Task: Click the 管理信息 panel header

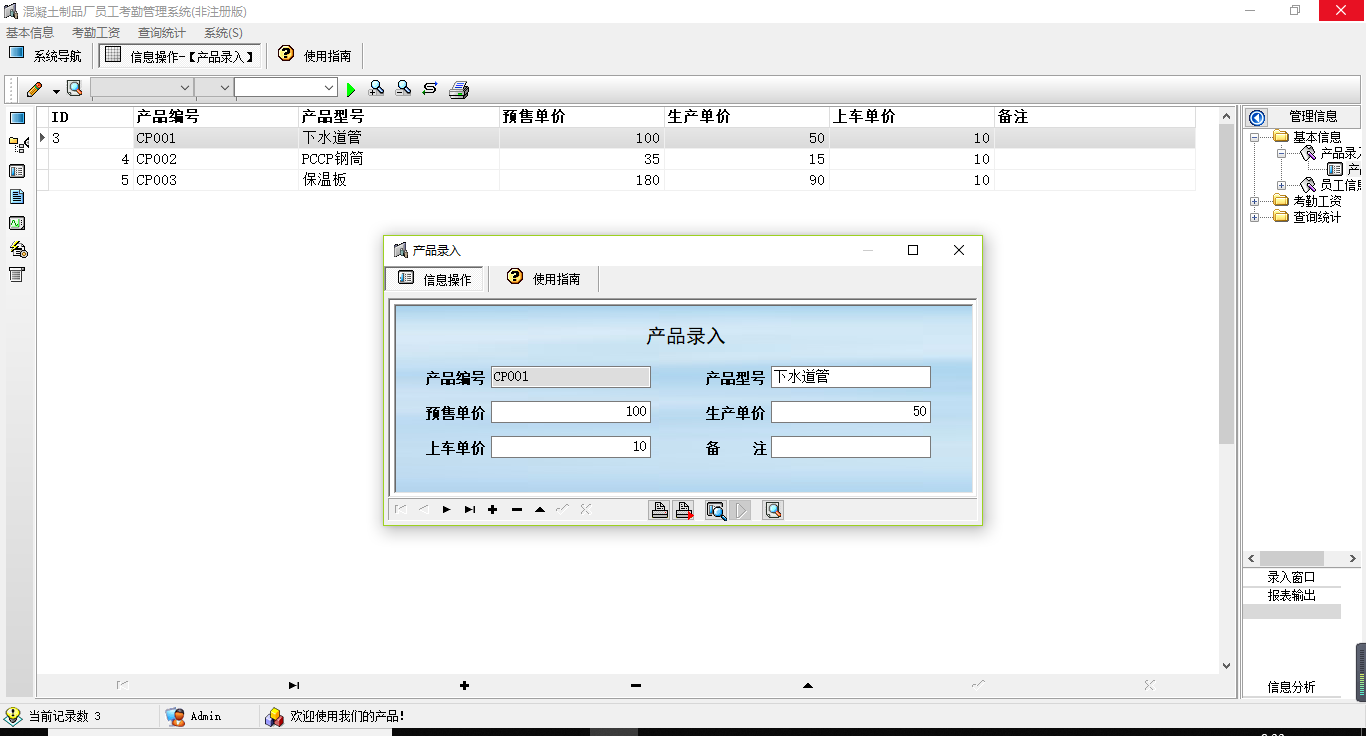Action: (x=1312, y=116)
